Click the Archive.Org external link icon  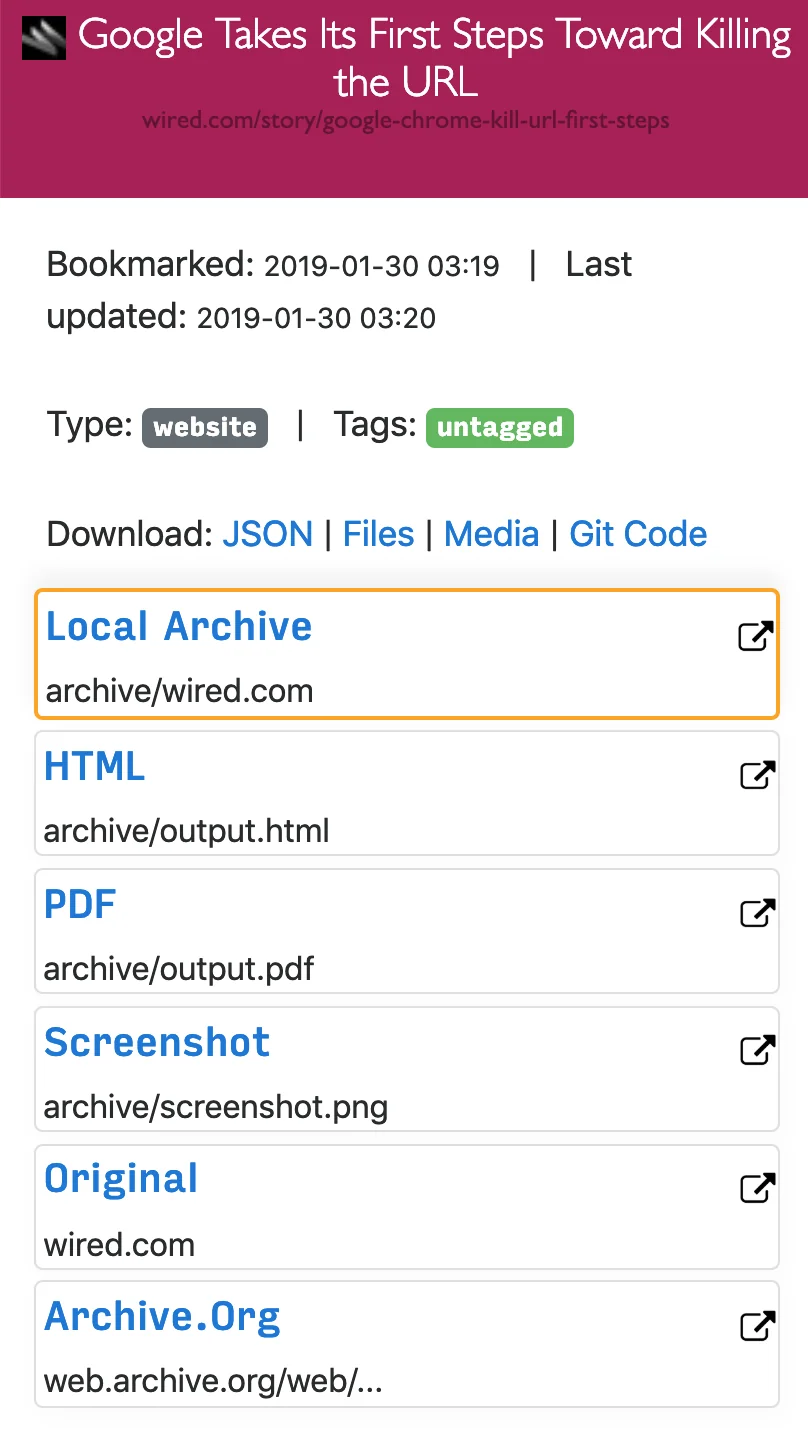coord(757,1325)
